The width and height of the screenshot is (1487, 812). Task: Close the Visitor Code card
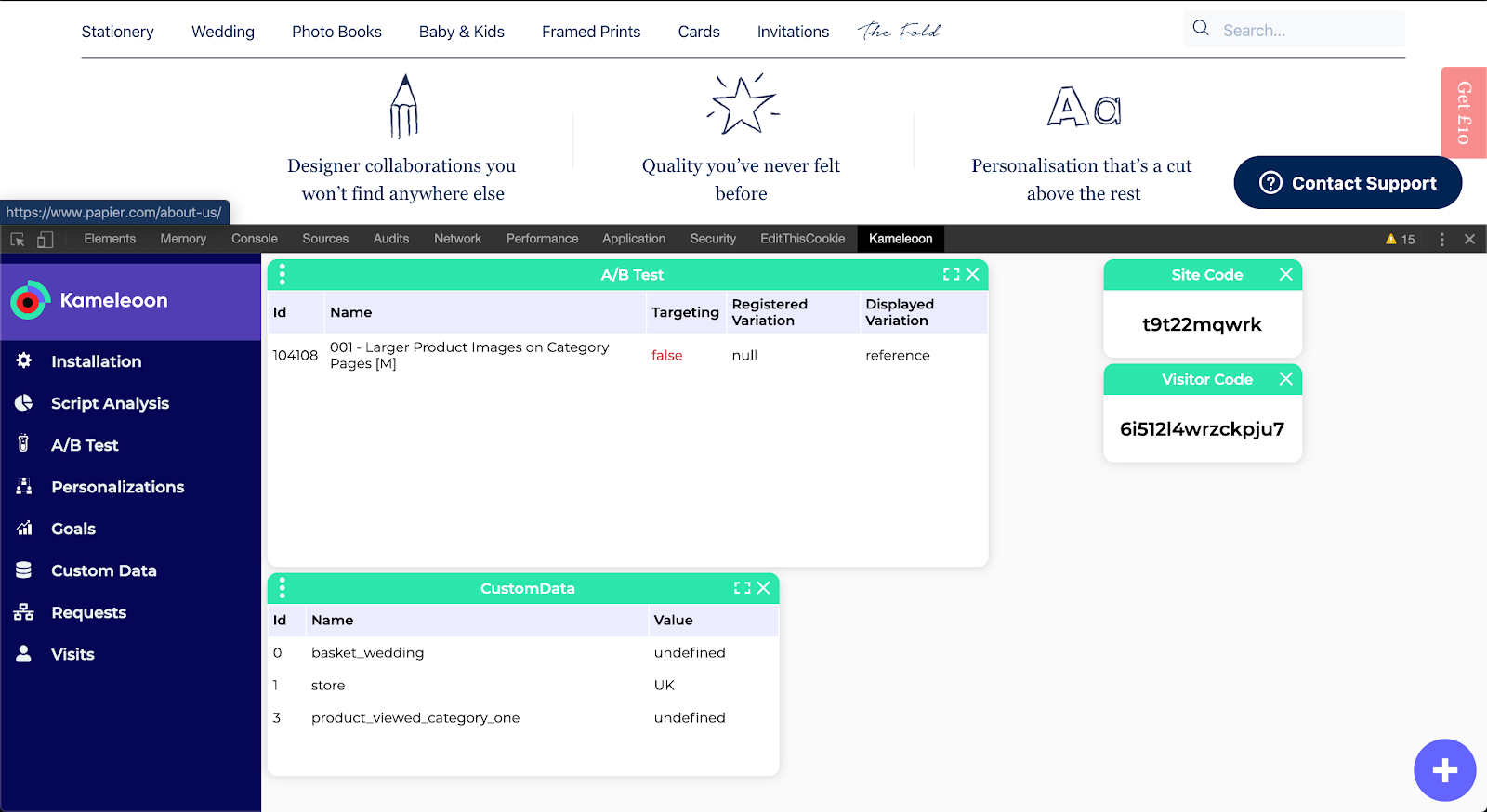[1285, 379]
